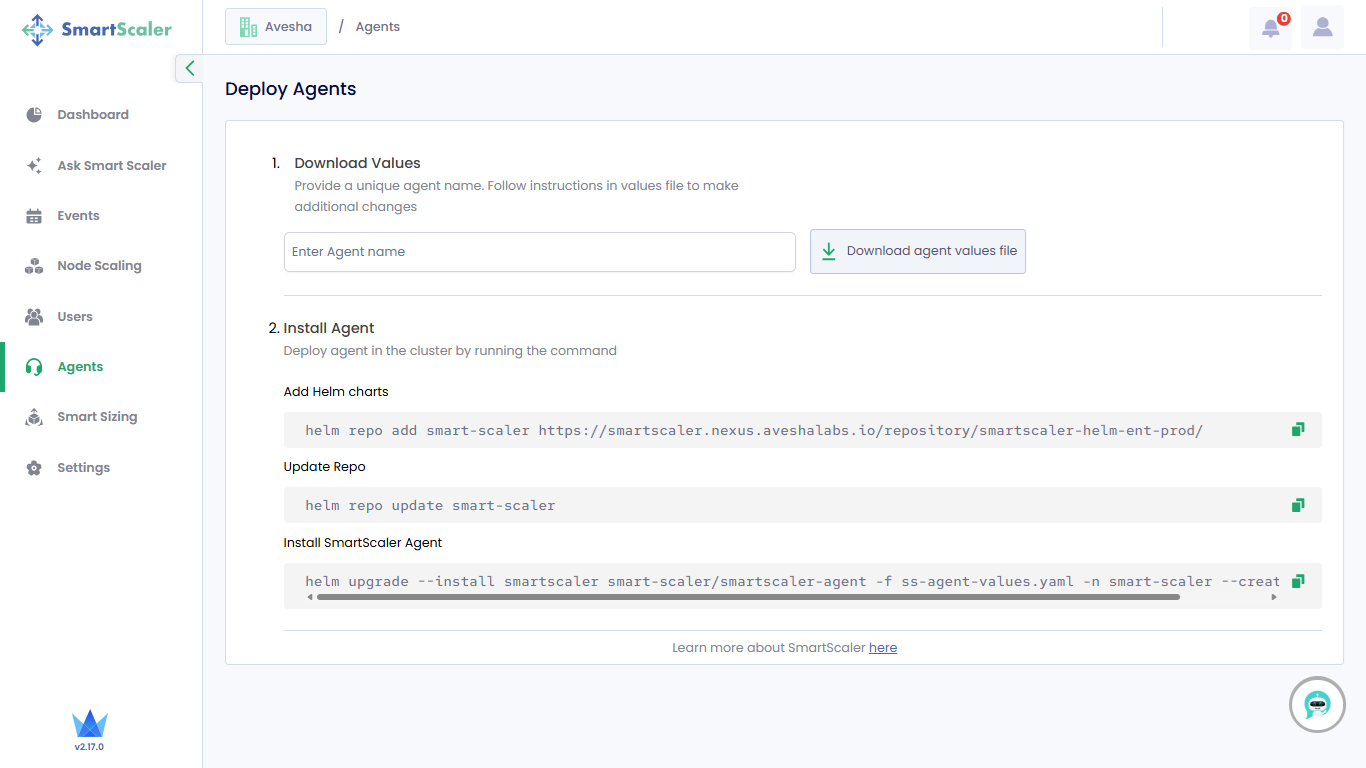Click the SmartScaler logo
This screenshot has width=1366, height=768.
tap(97, 30)
